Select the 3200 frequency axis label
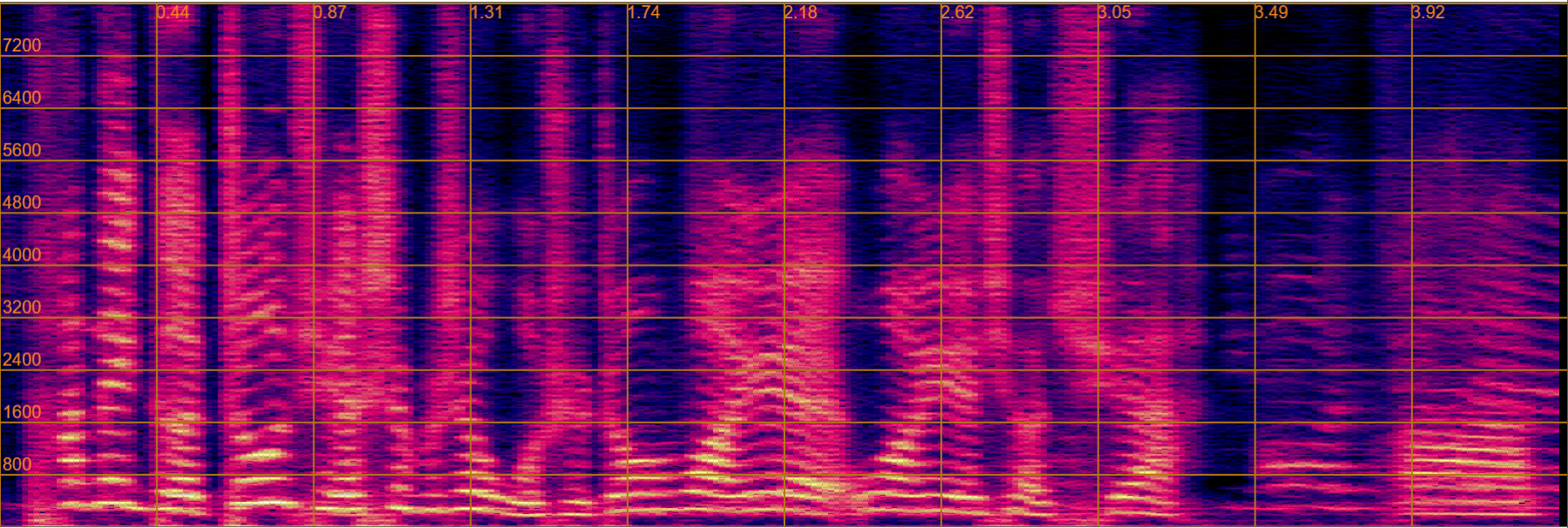 click(22, 307)
